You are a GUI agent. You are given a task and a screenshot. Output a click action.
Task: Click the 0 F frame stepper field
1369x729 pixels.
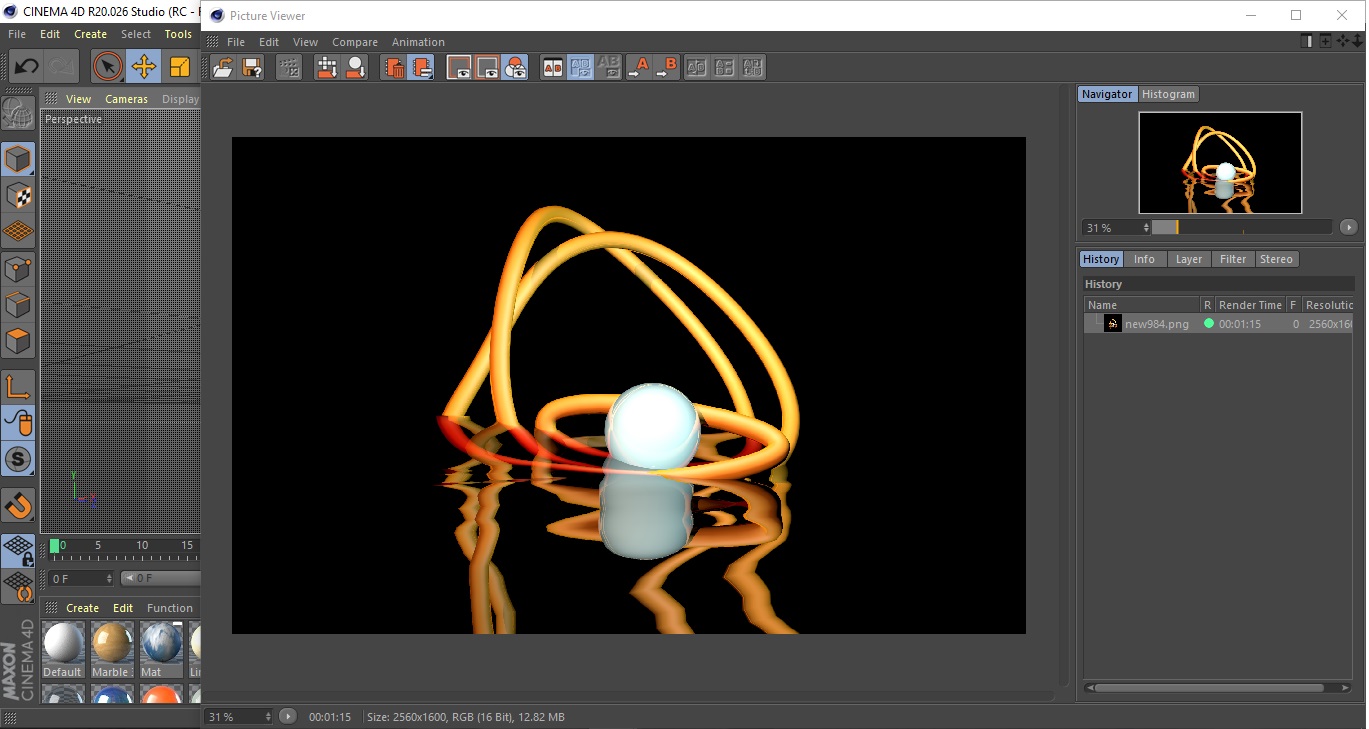click(82, 579)
